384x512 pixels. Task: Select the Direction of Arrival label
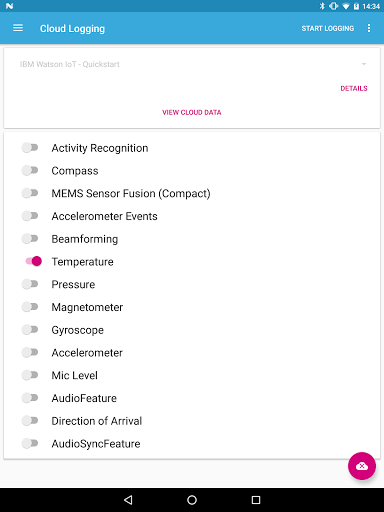click(x=97, y=421)
